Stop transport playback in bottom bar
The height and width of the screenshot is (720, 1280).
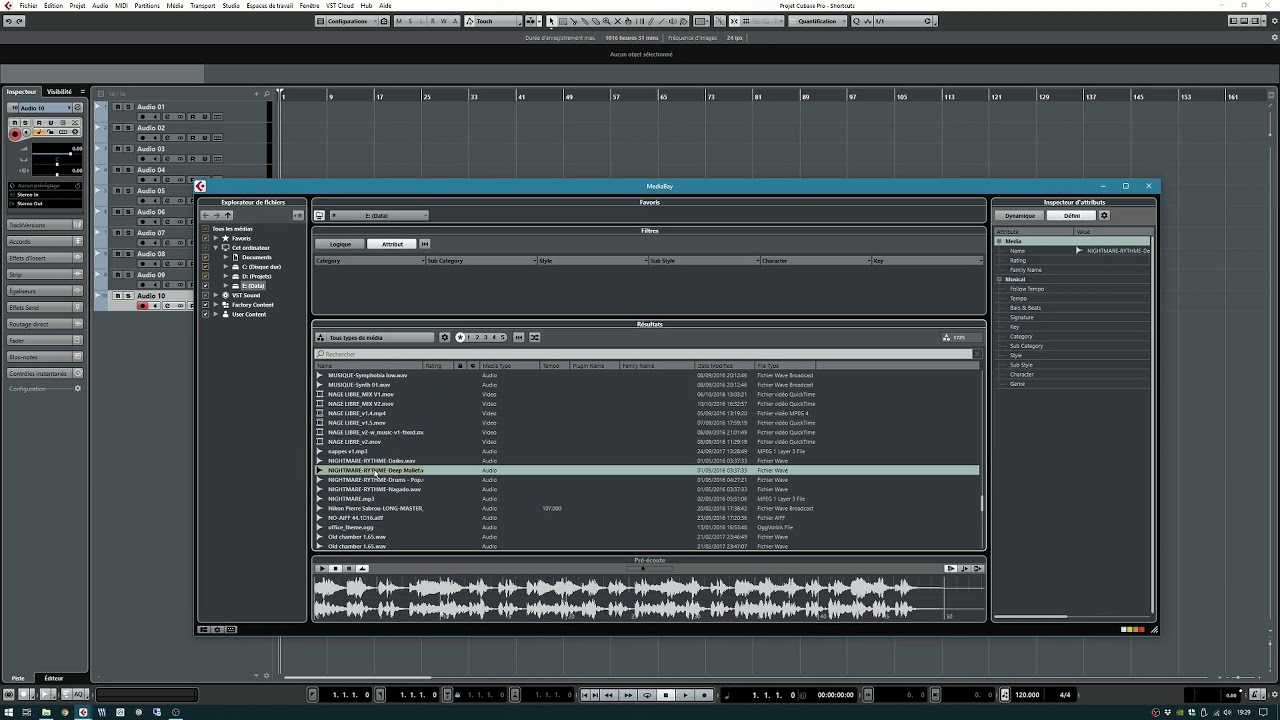[x=666, y=695]
